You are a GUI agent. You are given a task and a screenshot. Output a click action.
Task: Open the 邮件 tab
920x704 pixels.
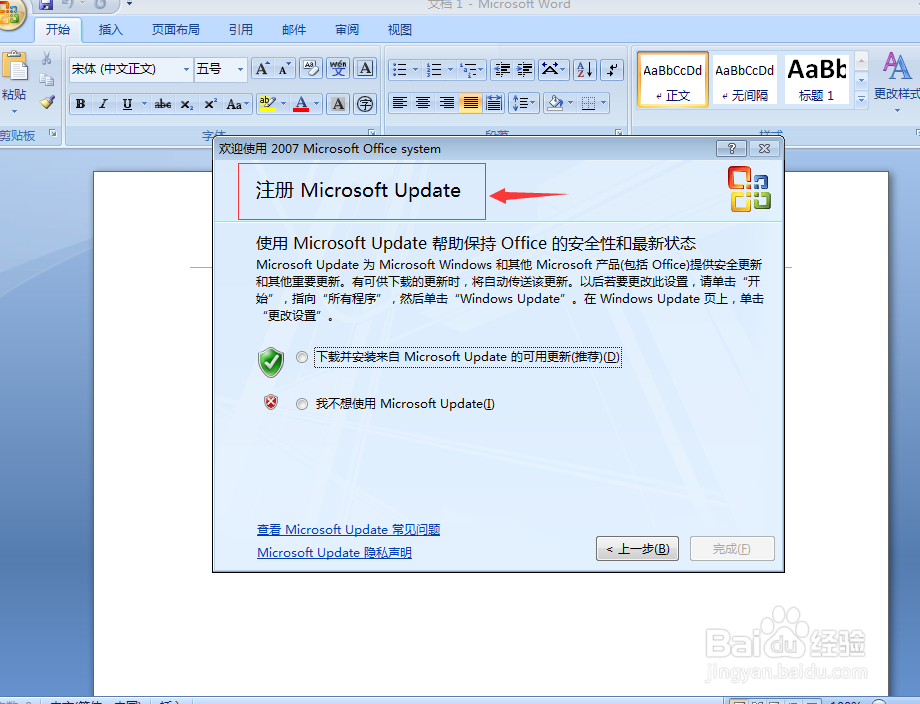pos(293,29)
